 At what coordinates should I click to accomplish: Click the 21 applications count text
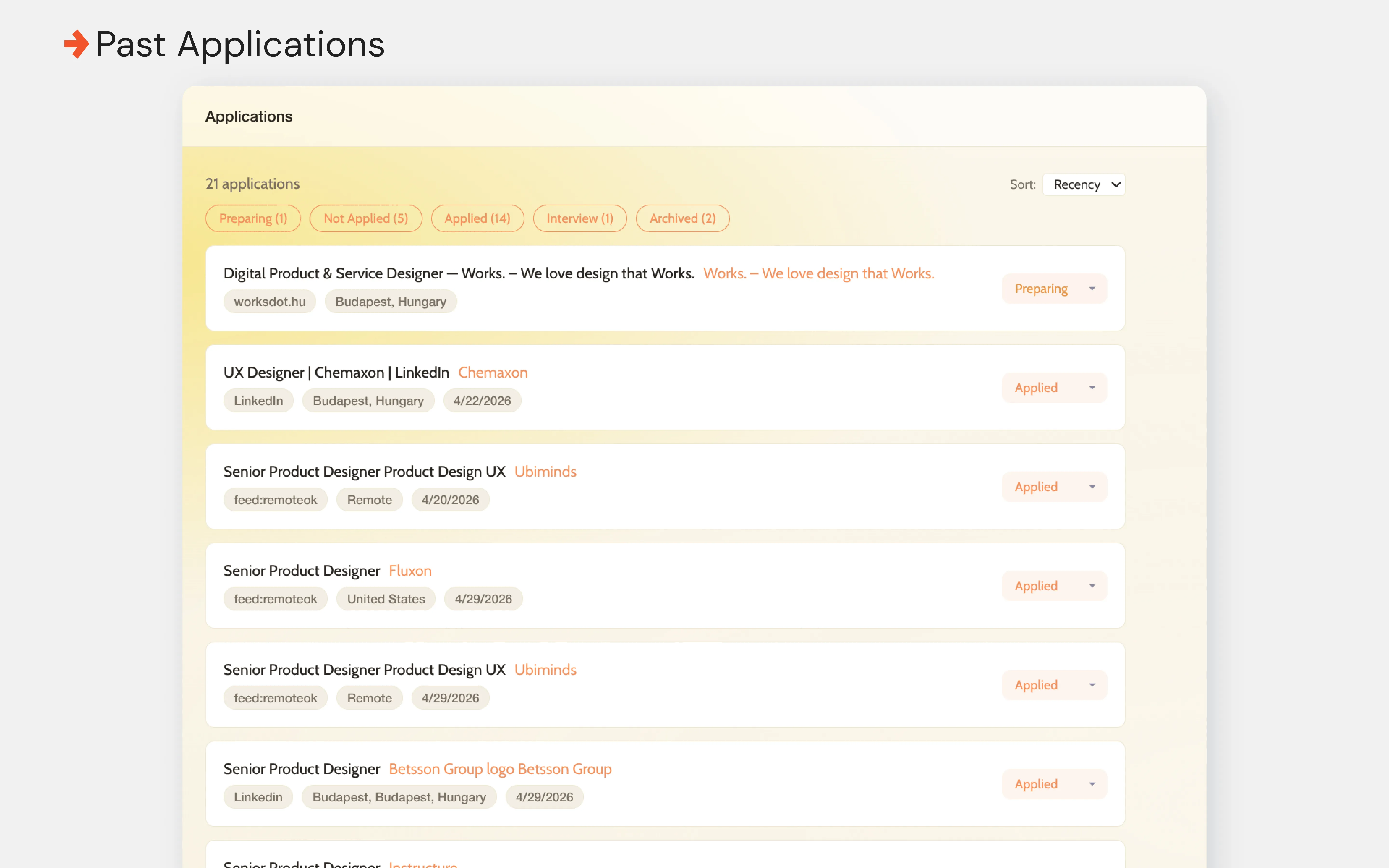[252, 184]
